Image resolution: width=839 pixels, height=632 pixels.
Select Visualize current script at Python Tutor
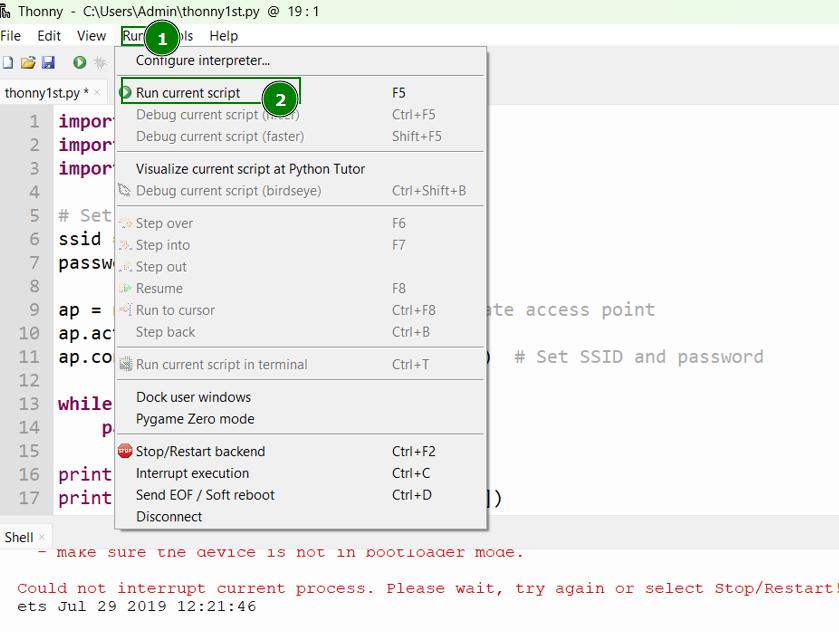(301, 169)
